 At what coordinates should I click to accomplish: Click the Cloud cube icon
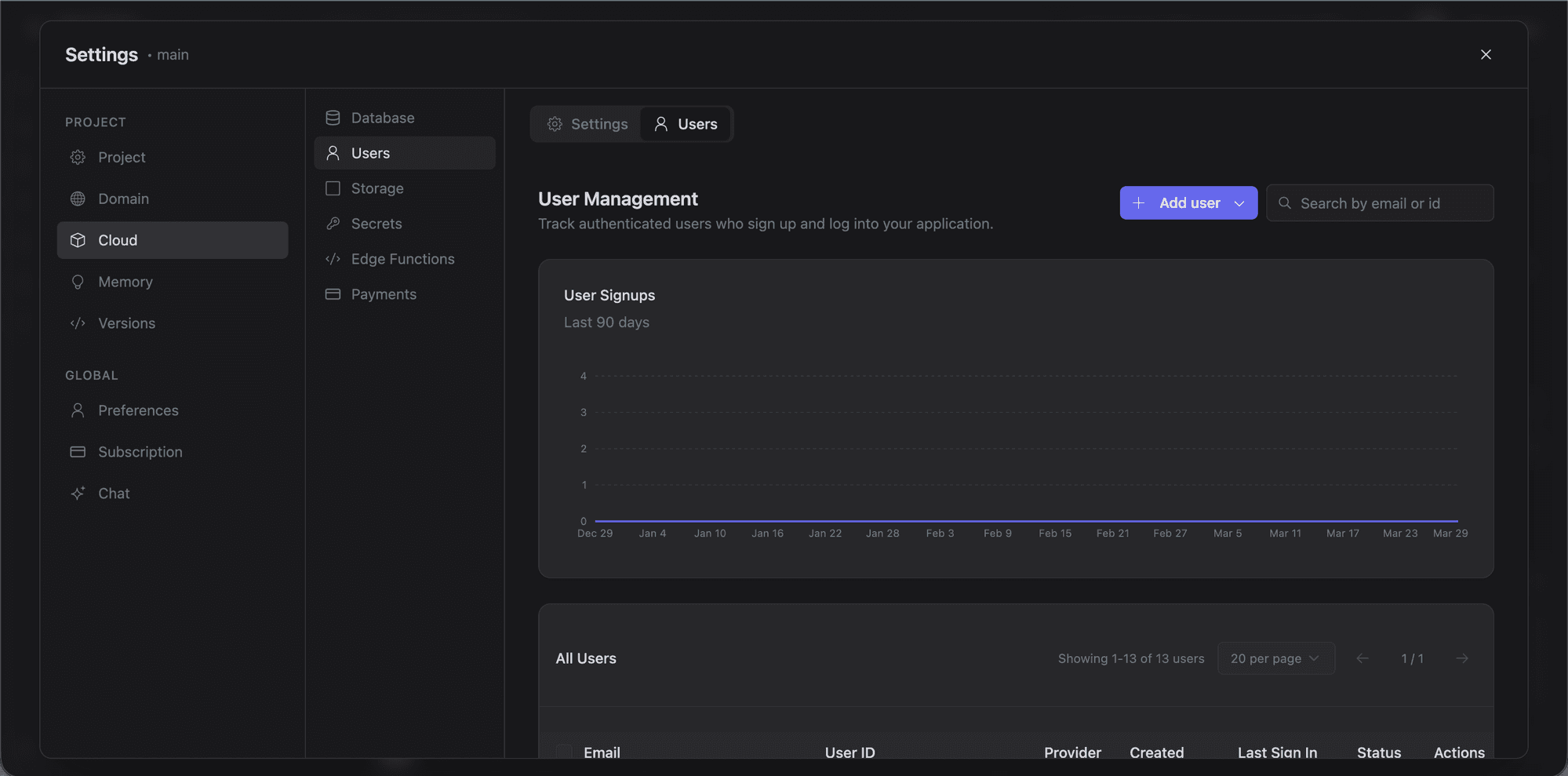coord(78,240)
